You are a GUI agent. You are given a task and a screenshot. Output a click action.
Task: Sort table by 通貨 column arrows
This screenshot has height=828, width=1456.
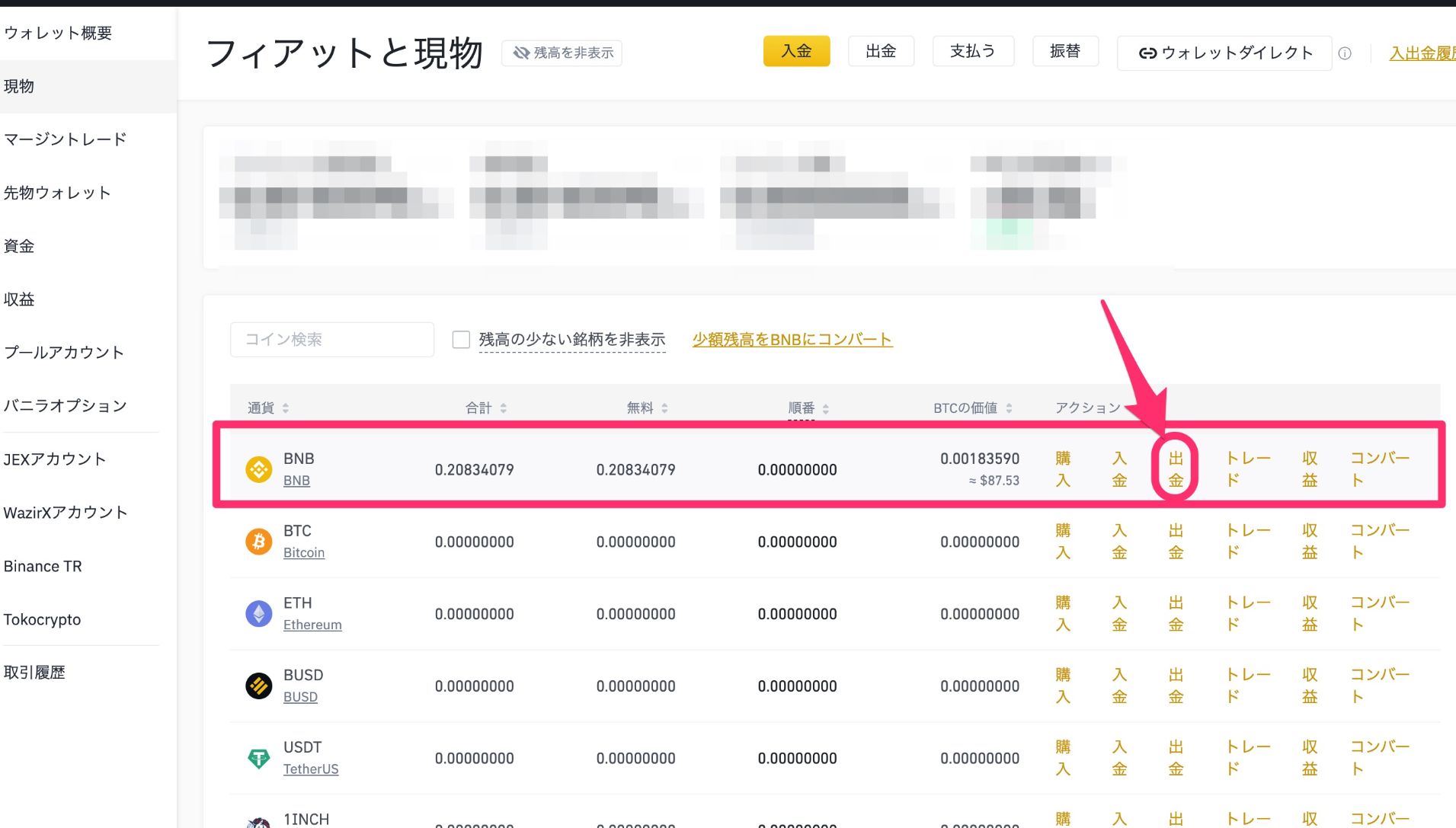(286, 408)
